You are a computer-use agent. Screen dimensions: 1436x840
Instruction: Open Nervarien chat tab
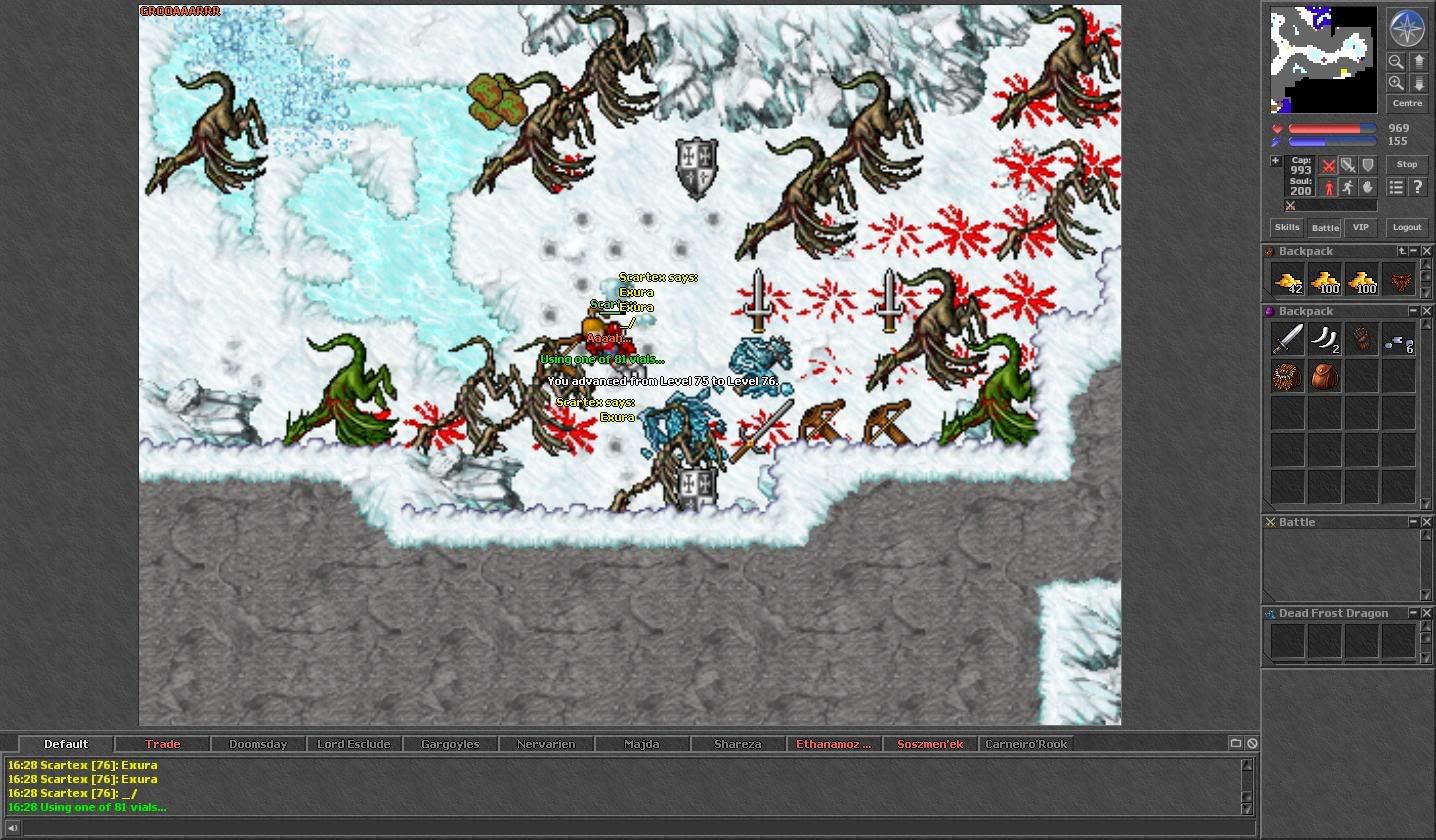point(546,744)
